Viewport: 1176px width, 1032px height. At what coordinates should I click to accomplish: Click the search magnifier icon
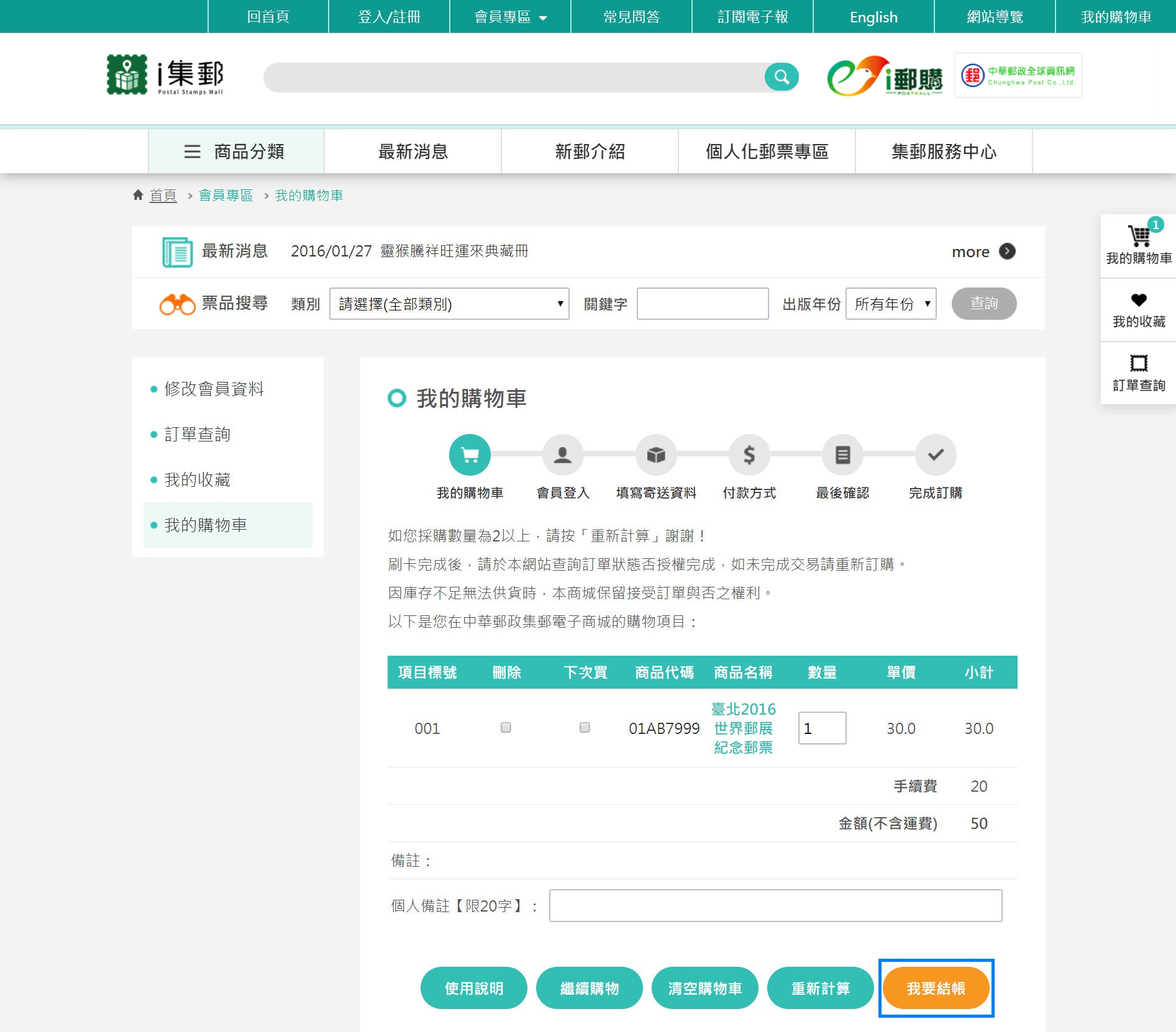(782, 76)
